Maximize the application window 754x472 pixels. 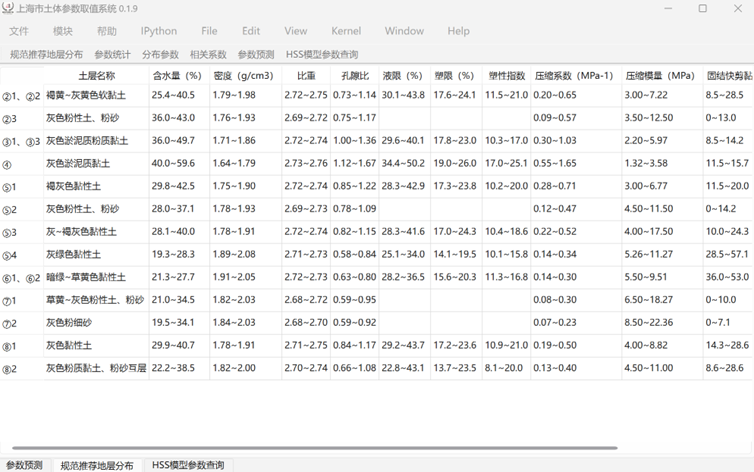(x=702, y=8)
